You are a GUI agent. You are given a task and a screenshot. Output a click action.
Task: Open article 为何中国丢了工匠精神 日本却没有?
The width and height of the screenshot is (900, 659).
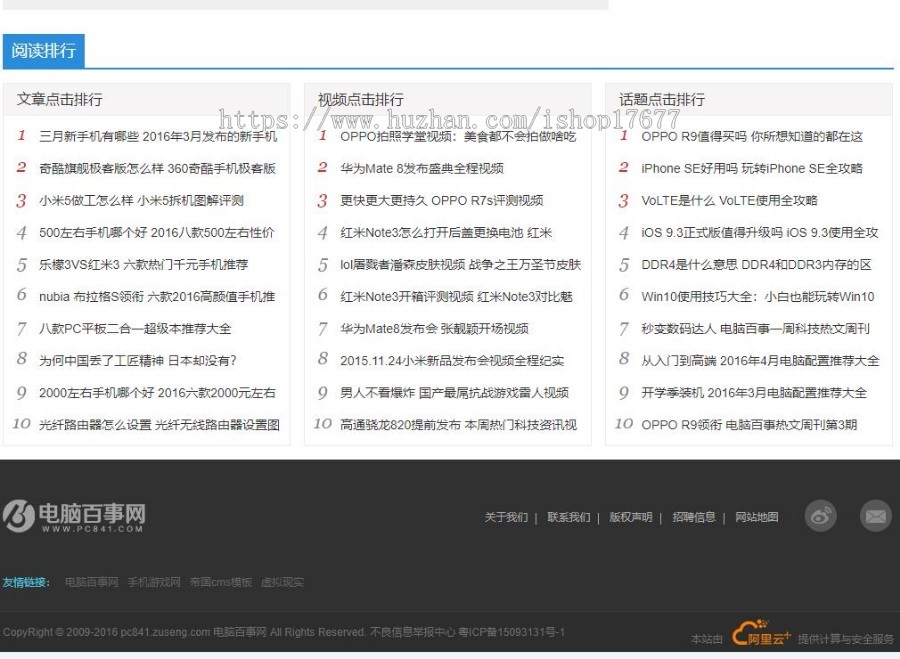coord(138,360)
